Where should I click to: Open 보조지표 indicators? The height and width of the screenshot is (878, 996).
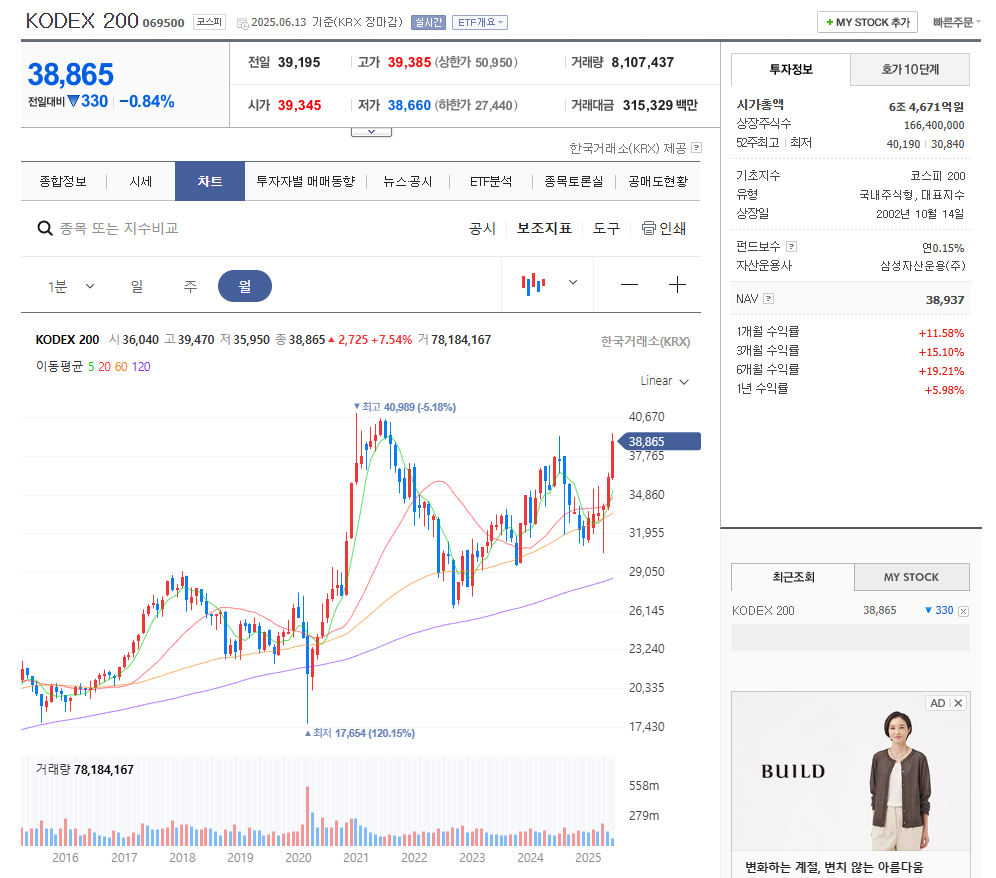544,228
